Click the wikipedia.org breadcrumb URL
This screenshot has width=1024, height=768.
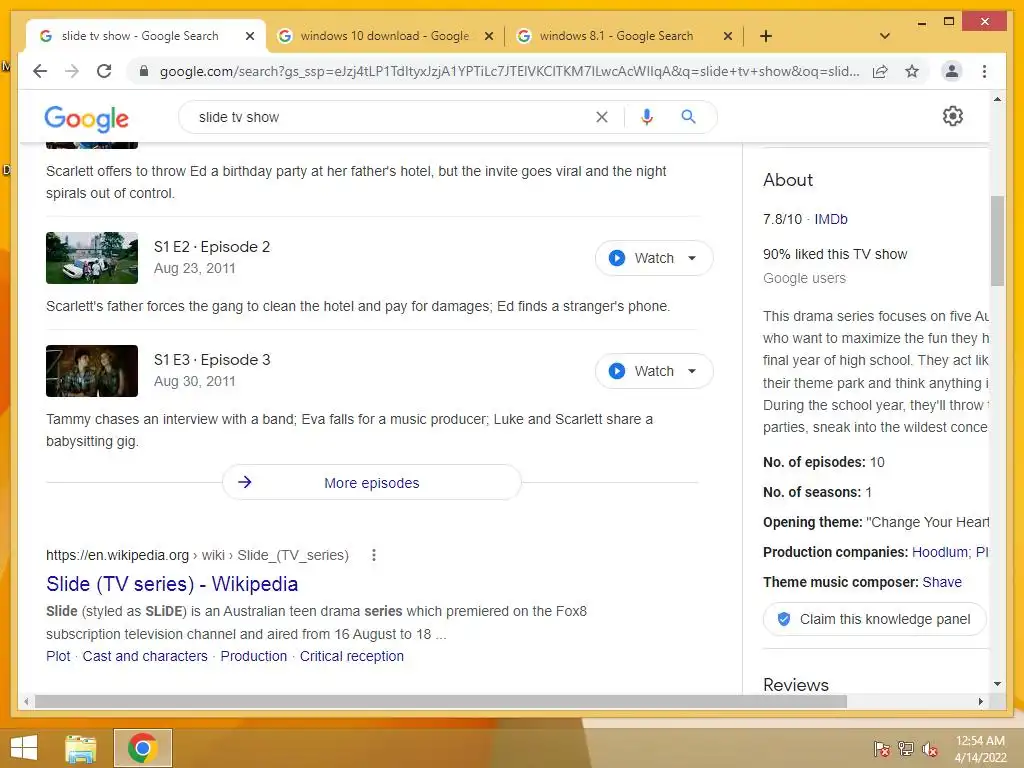tap(197, 555)
